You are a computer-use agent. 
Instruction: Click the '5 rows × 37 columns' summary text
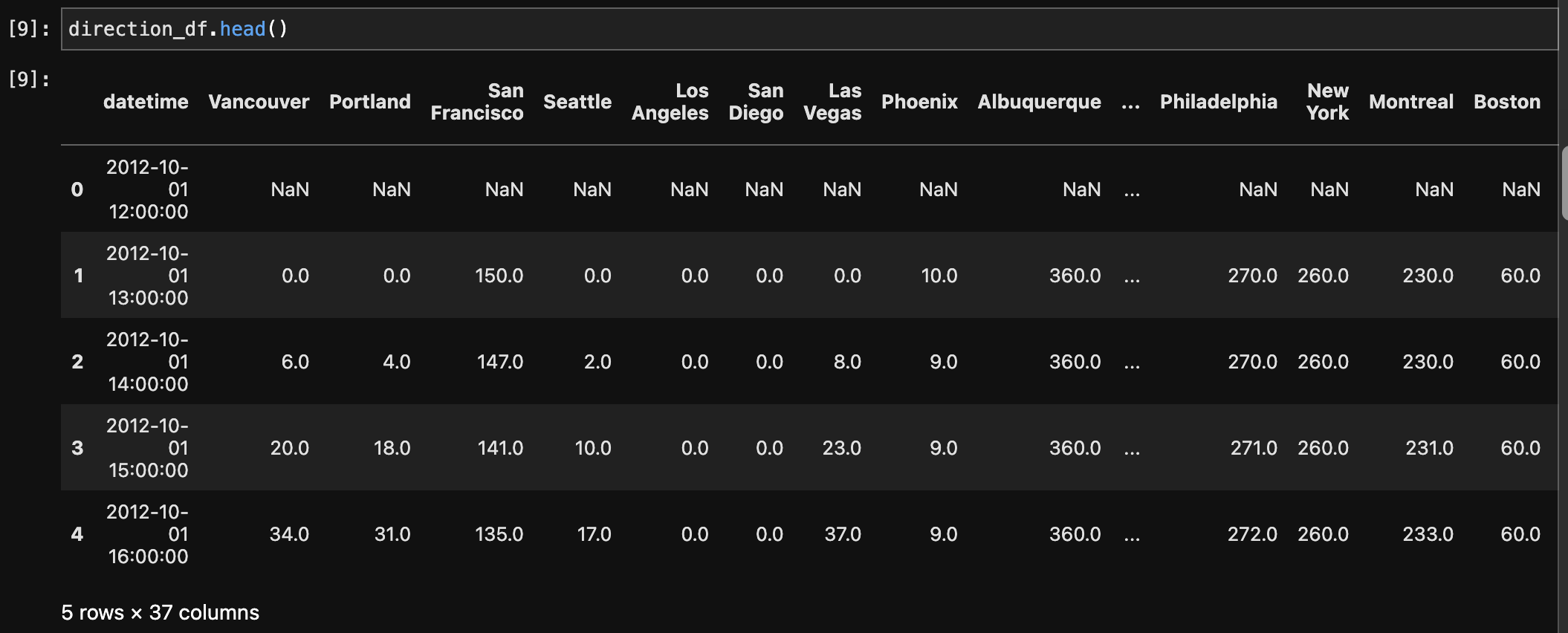(x=161, y=613)
